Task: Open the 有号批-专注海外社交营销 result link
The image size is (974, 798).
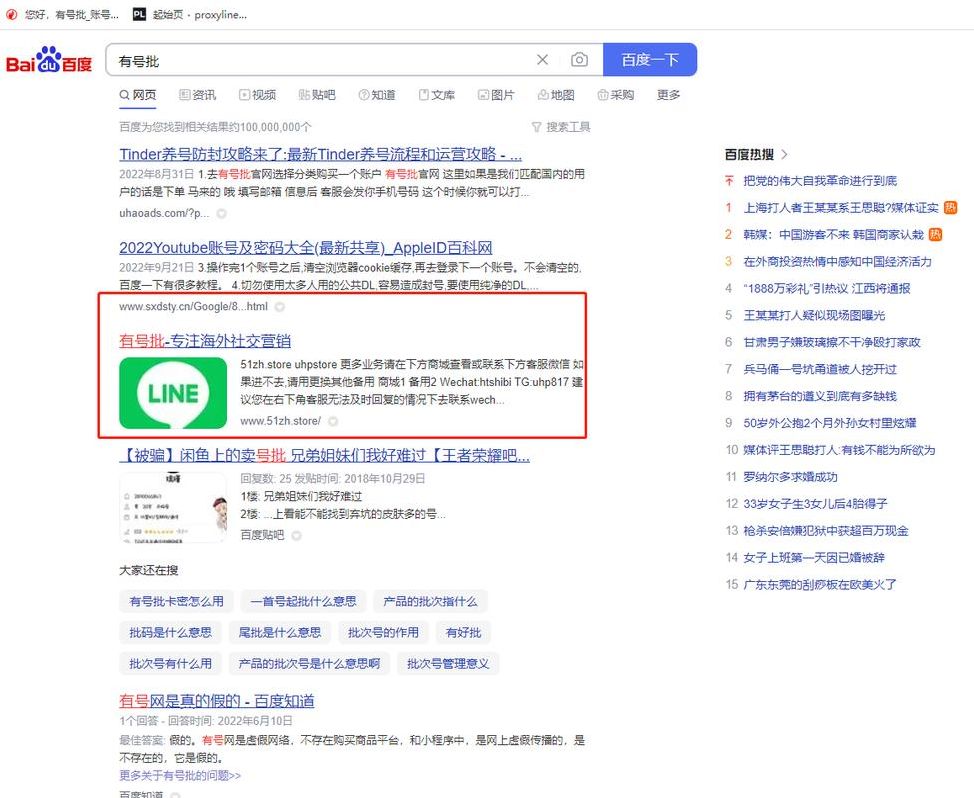Action: pos(206,338)
